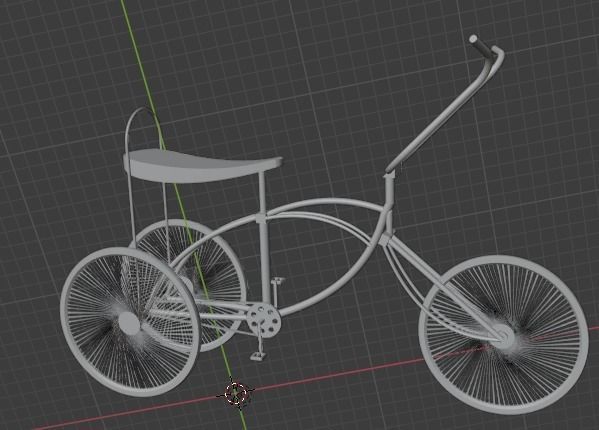Select the front wheel's central hub
Screen dimensions: 599x430
tap(504, 338)
